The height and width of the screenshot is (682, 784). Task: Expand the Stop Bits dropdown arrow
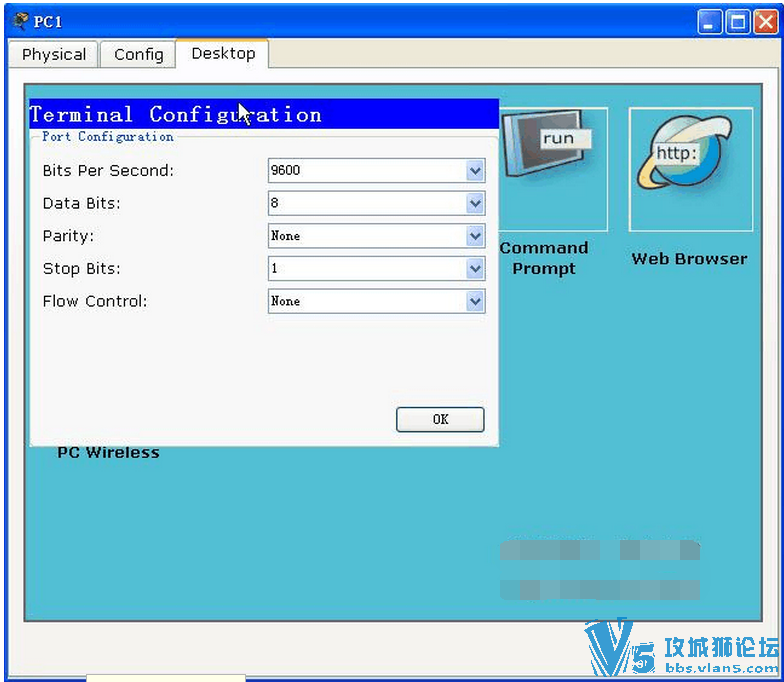click(475, 268)
